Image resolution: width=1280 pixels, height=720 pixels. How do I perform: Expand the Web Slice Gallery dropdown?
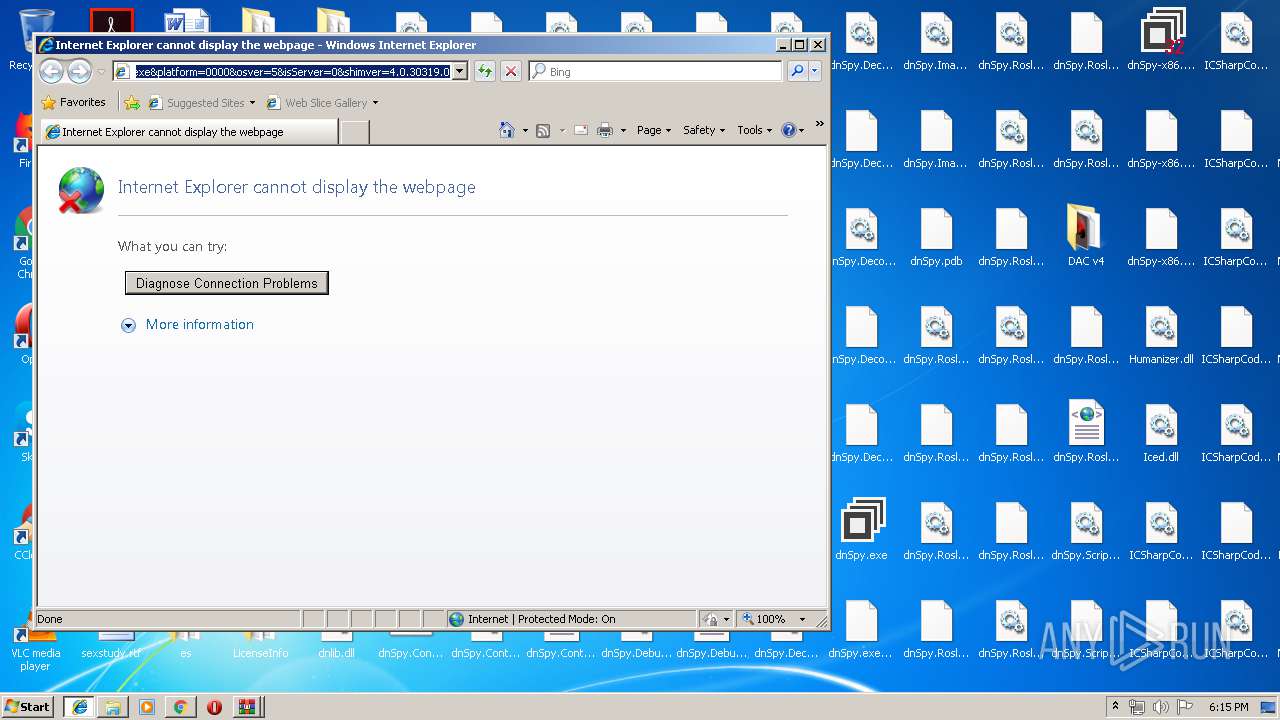click(375, 102)
